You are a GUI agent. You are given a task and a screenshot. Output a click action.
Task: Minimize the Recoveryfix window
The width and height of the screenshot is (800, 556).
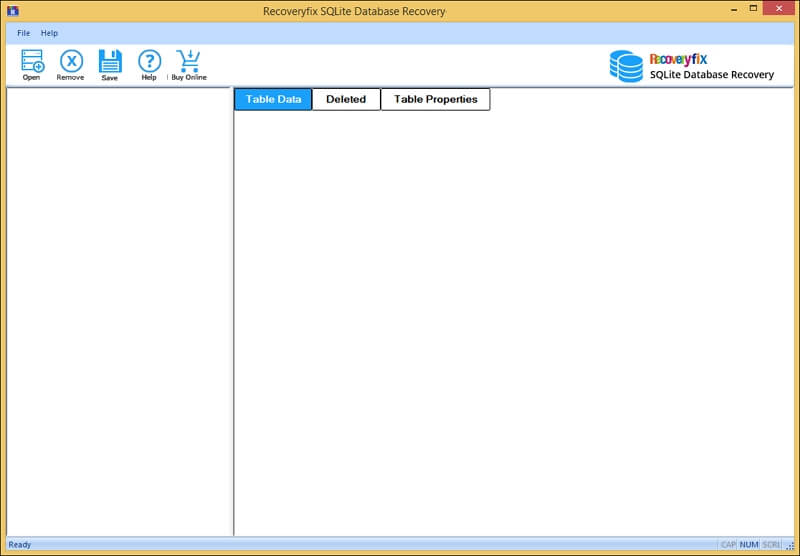click(734, 9)
